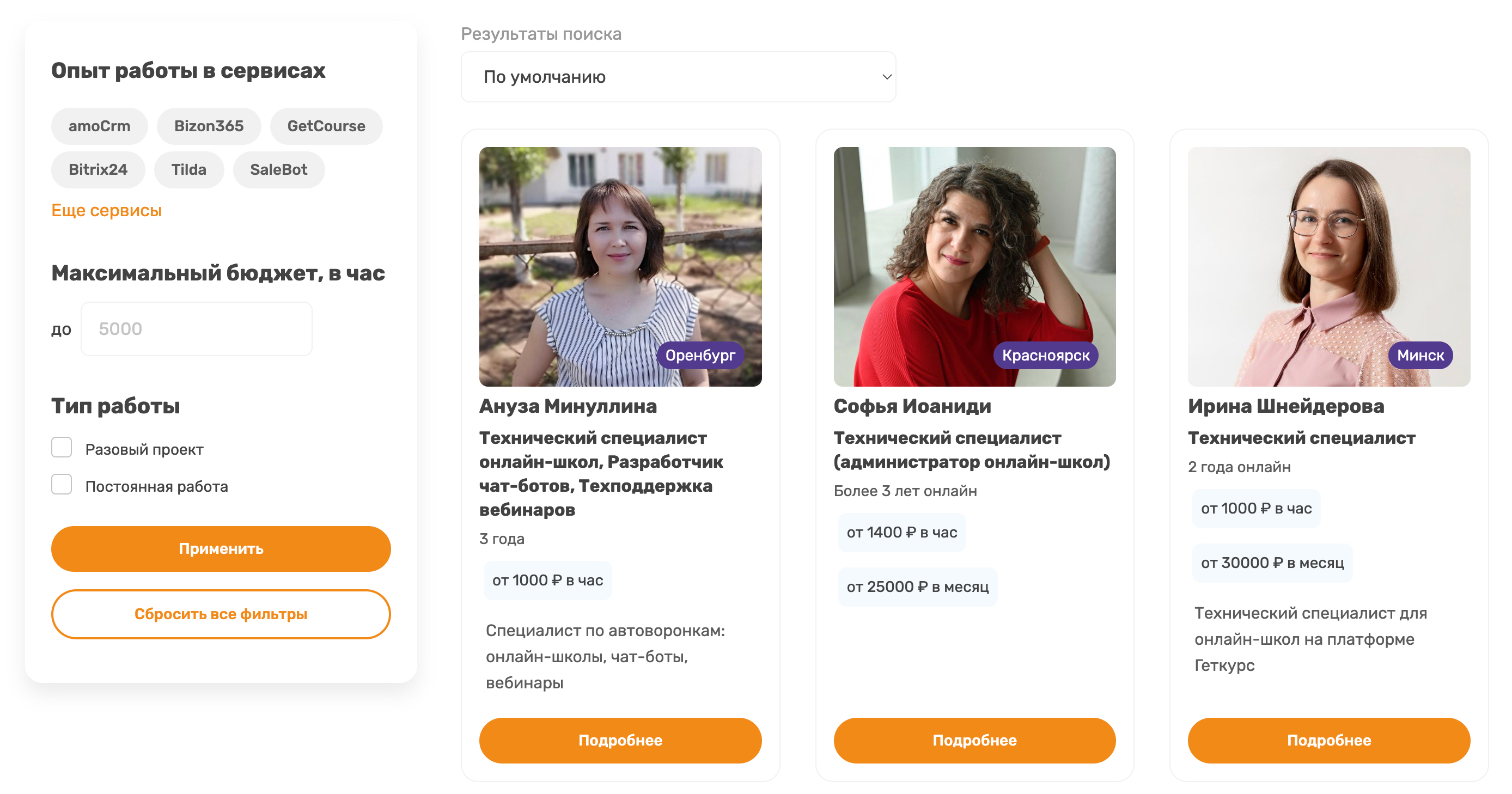Reset filters with "Сбросить все фильтры"

[221, 614]
